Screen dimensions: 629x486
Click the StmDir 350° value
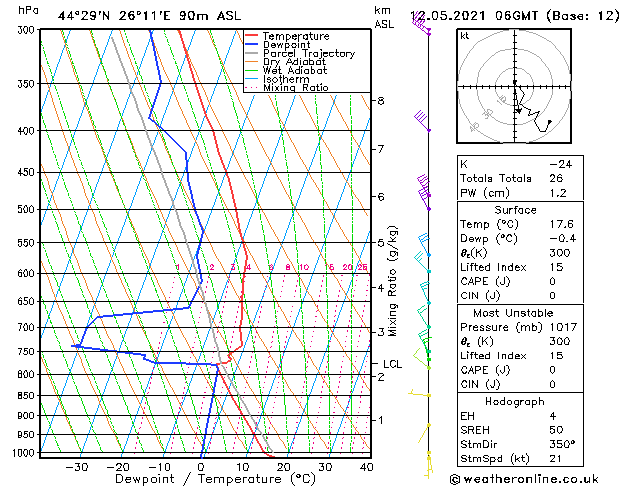tap(562, 444)
